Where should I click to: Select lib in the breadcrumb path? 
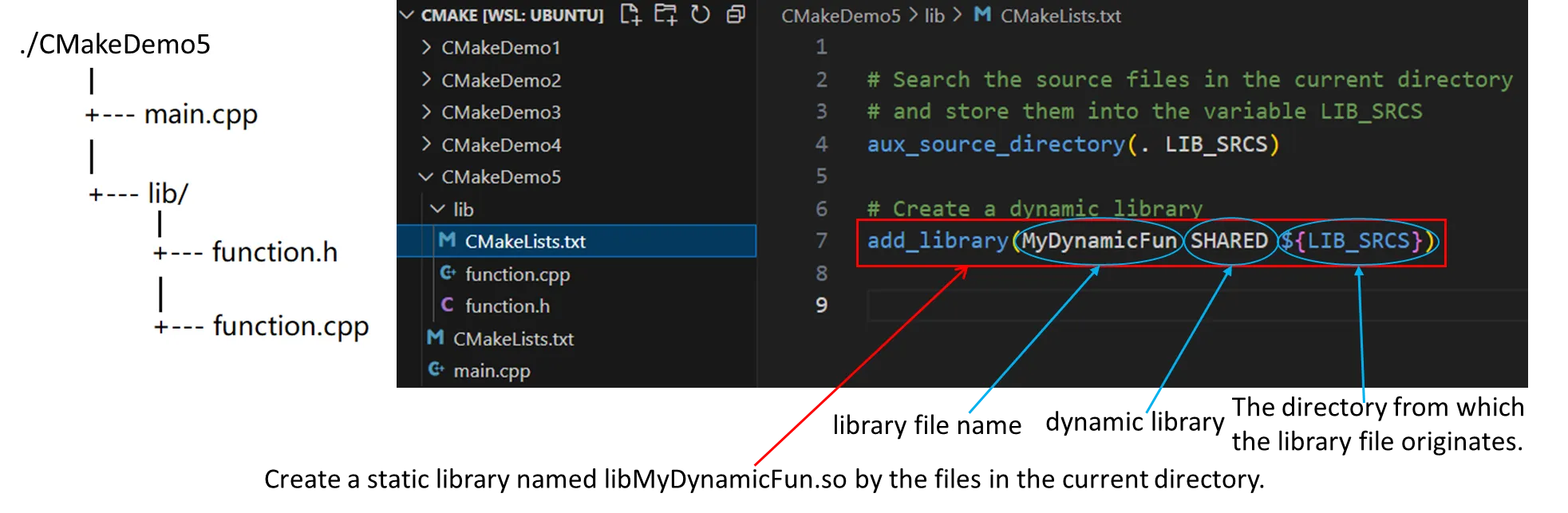pos(934,16)
